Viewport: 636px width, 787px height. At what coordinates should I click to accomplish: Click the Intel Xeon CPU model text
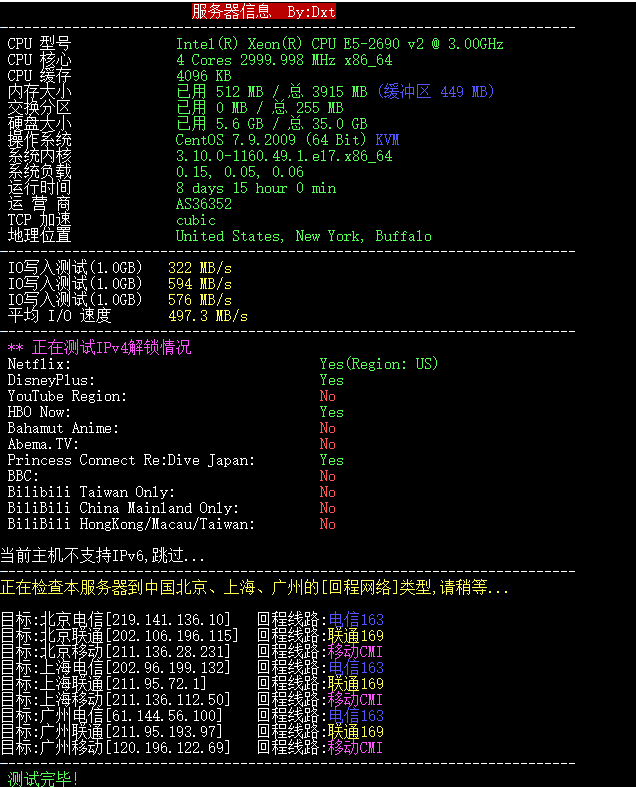339,44
